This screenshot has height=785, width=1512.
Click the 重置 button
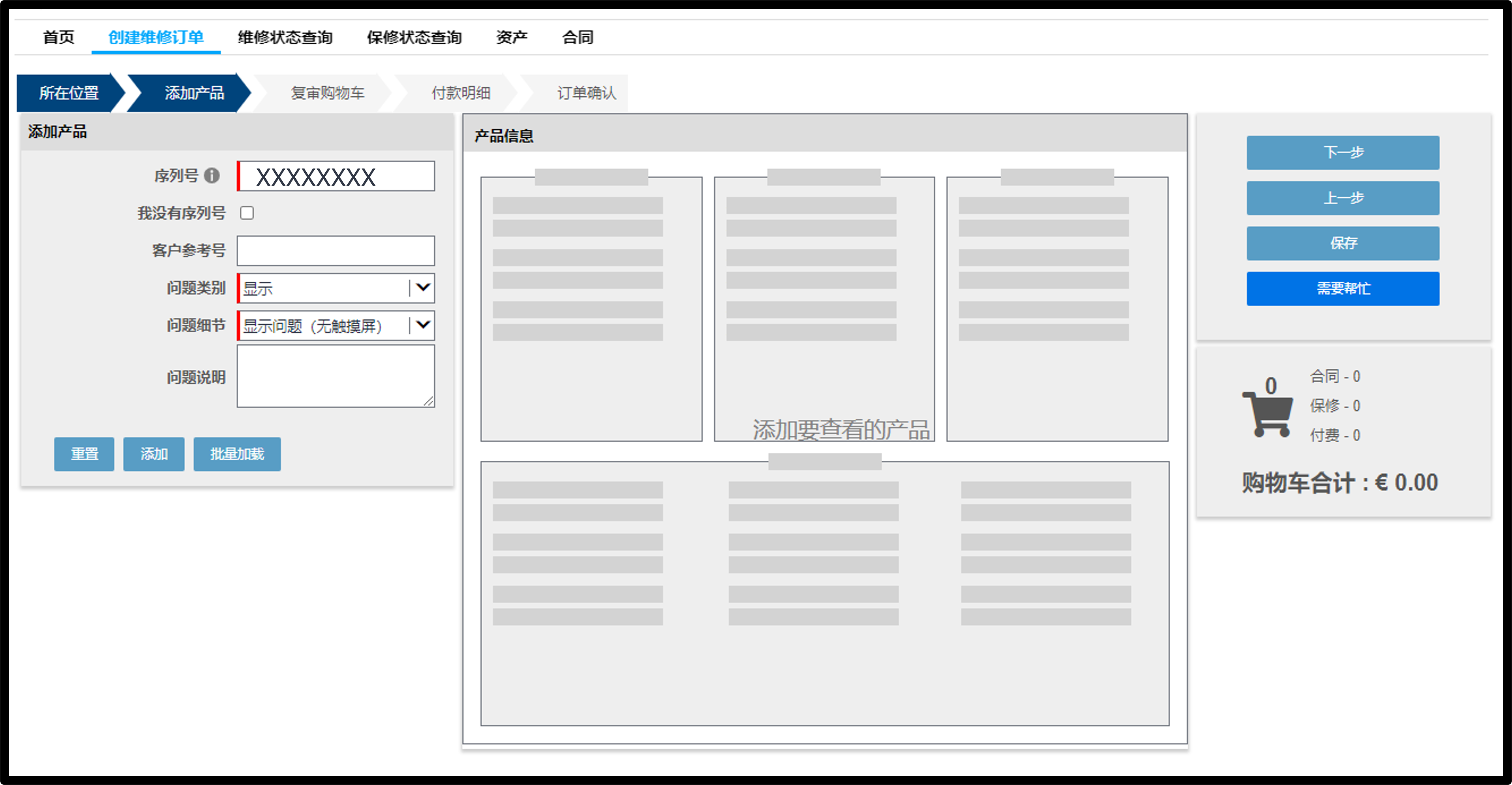coord(84,454)
